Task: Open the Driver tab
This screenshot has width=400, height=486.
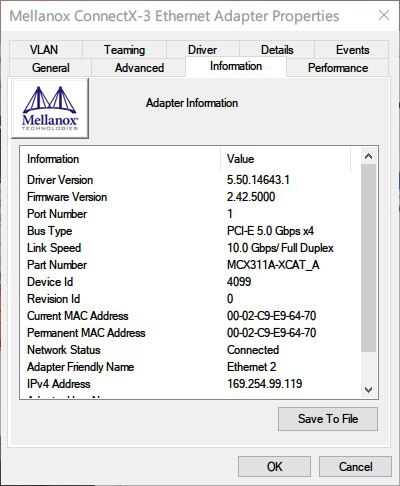Action: pyautogui.click(x=203, y=50)
